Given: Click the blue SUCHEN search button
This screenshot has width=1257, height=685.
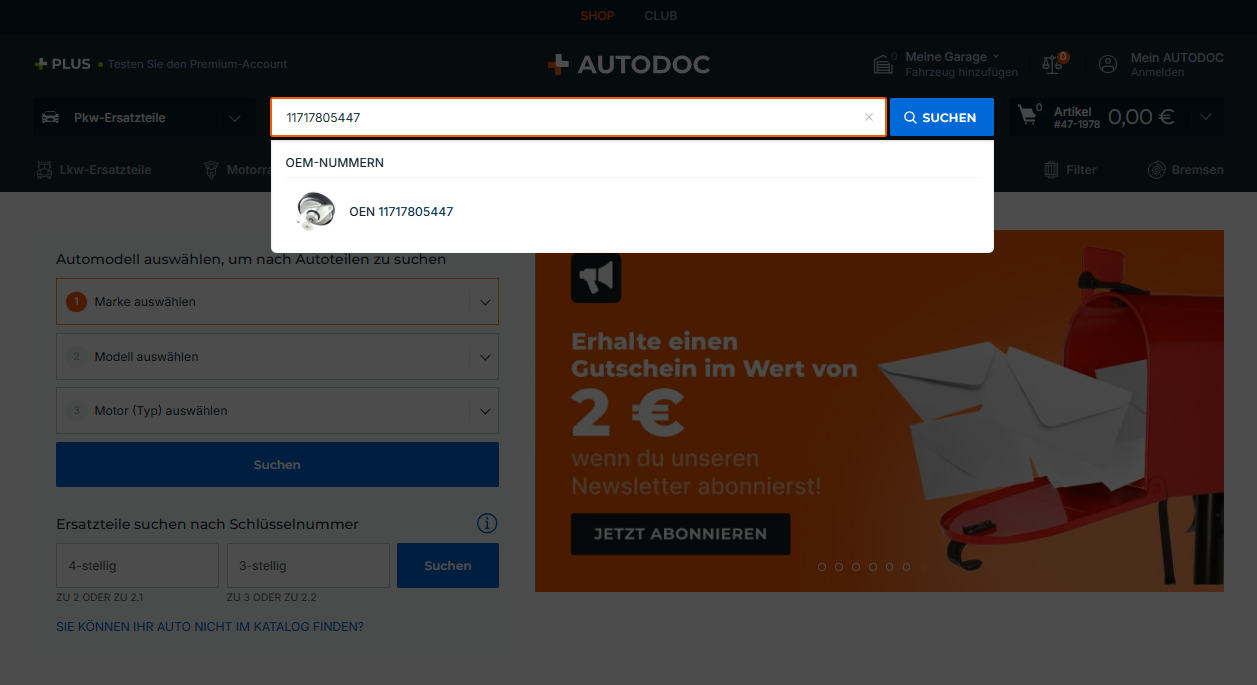Looking at the screenshot, I should [x=942, y=117].
